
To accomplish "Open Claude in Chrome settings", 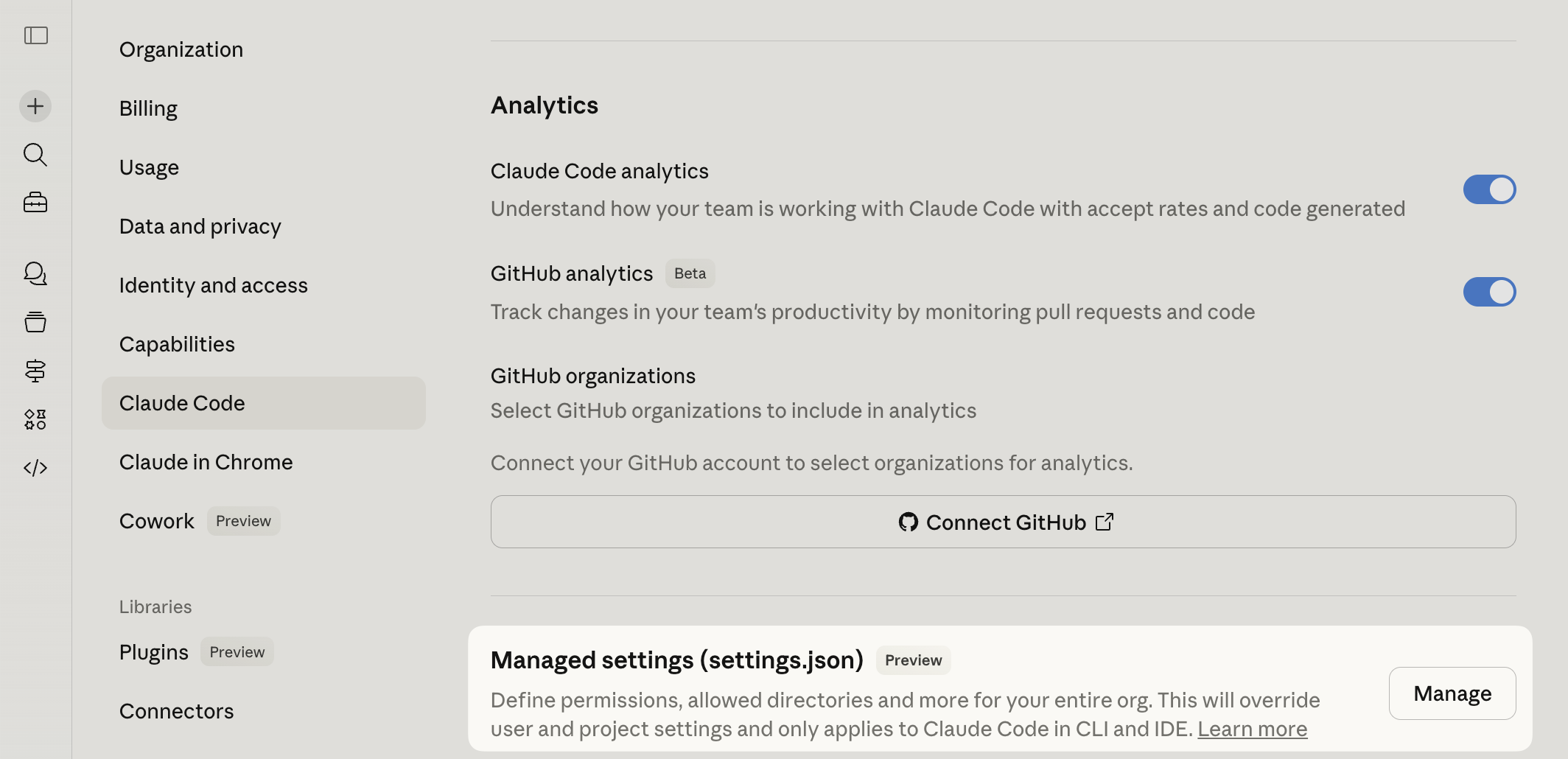I will click(206, 462).
